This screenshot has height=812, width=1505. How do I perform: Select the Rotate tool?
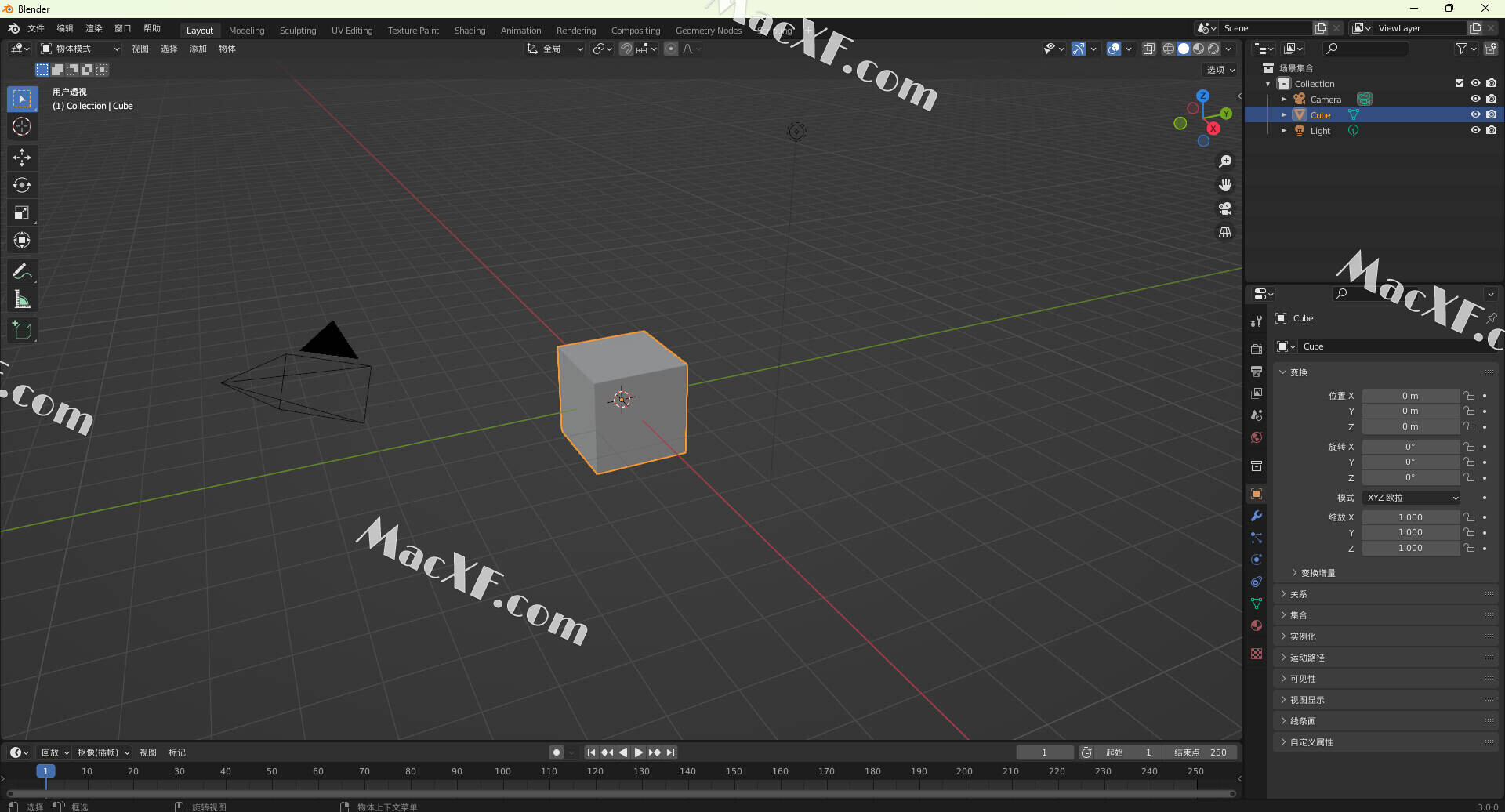coord(22,185)
